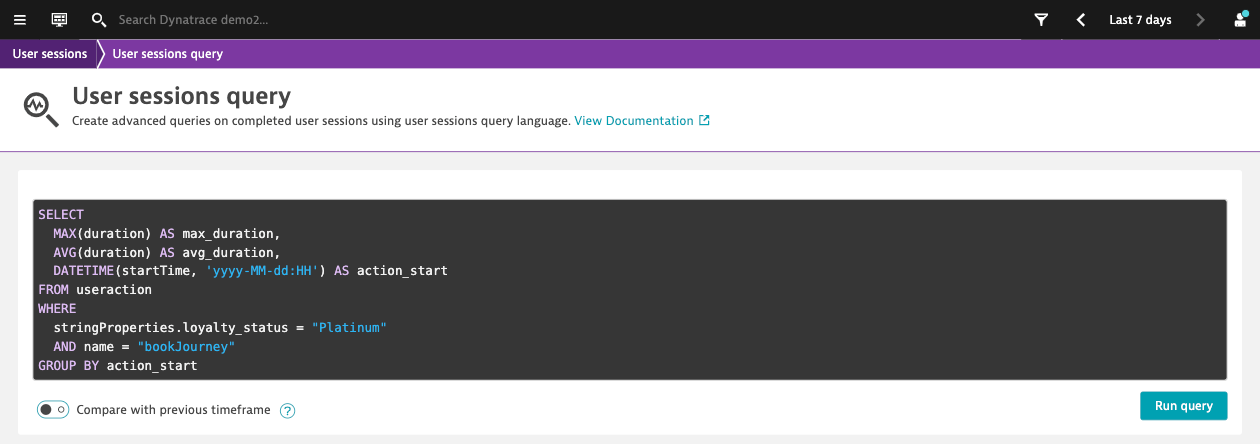The width and height of the screenshot is (1260, 444).
Task: Click the 'GROUP BY action_start' line
Action: click(x=118, y=366)
